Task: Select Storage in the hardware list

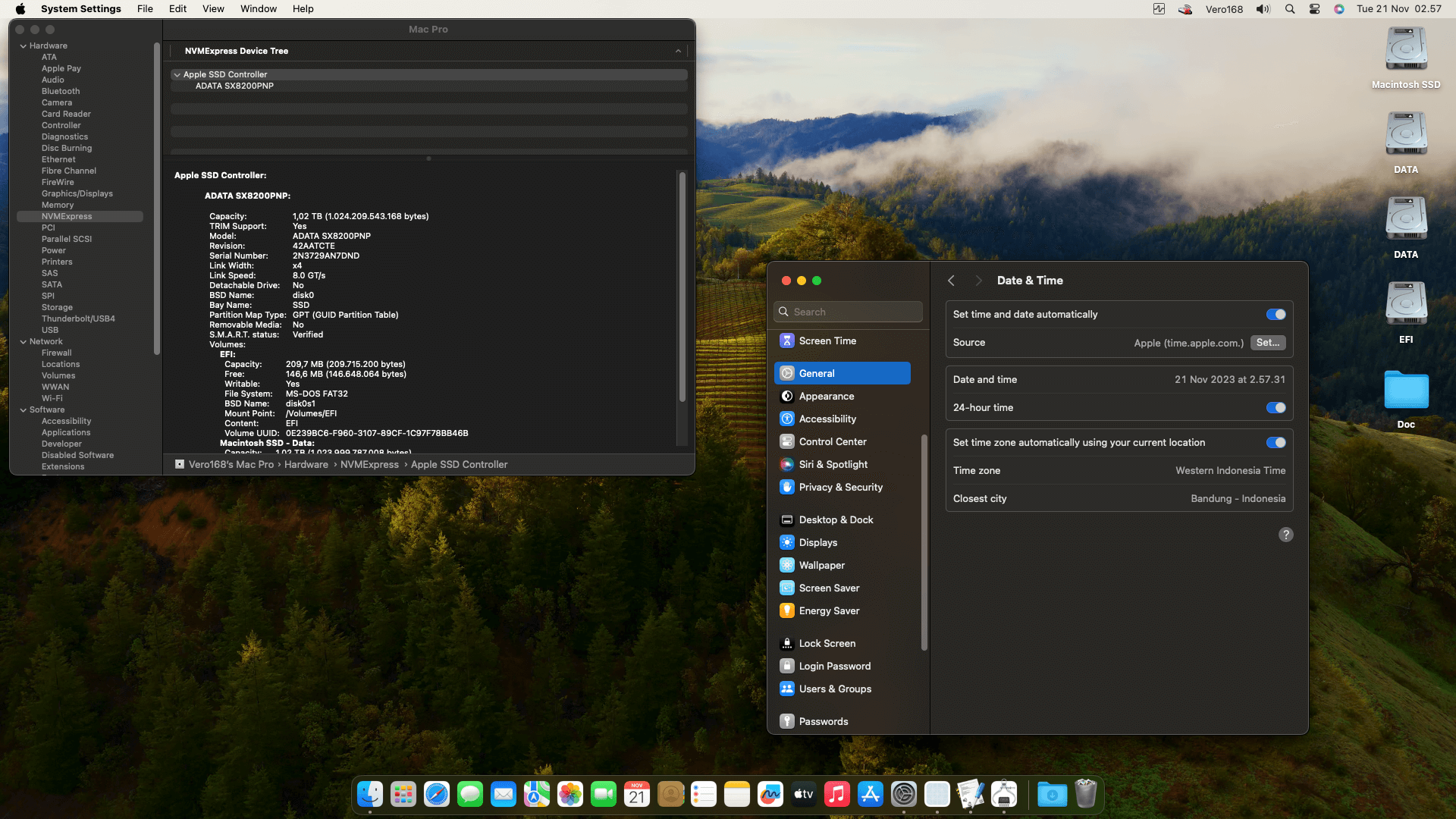Action: [57, 307]
